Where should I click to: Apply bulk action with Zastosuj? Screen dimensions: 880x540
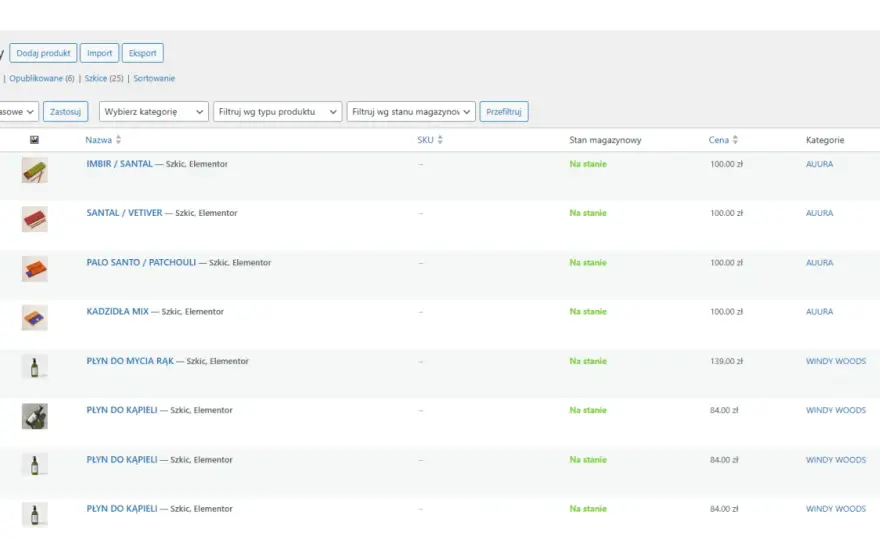coord(66,112)
